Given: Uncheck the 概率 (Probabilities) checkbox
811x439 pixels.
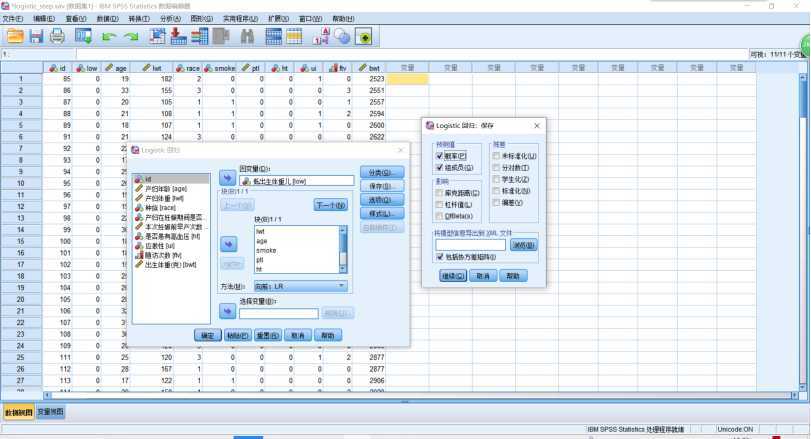Looking at the screenshot, I should [x=439, y=156].
